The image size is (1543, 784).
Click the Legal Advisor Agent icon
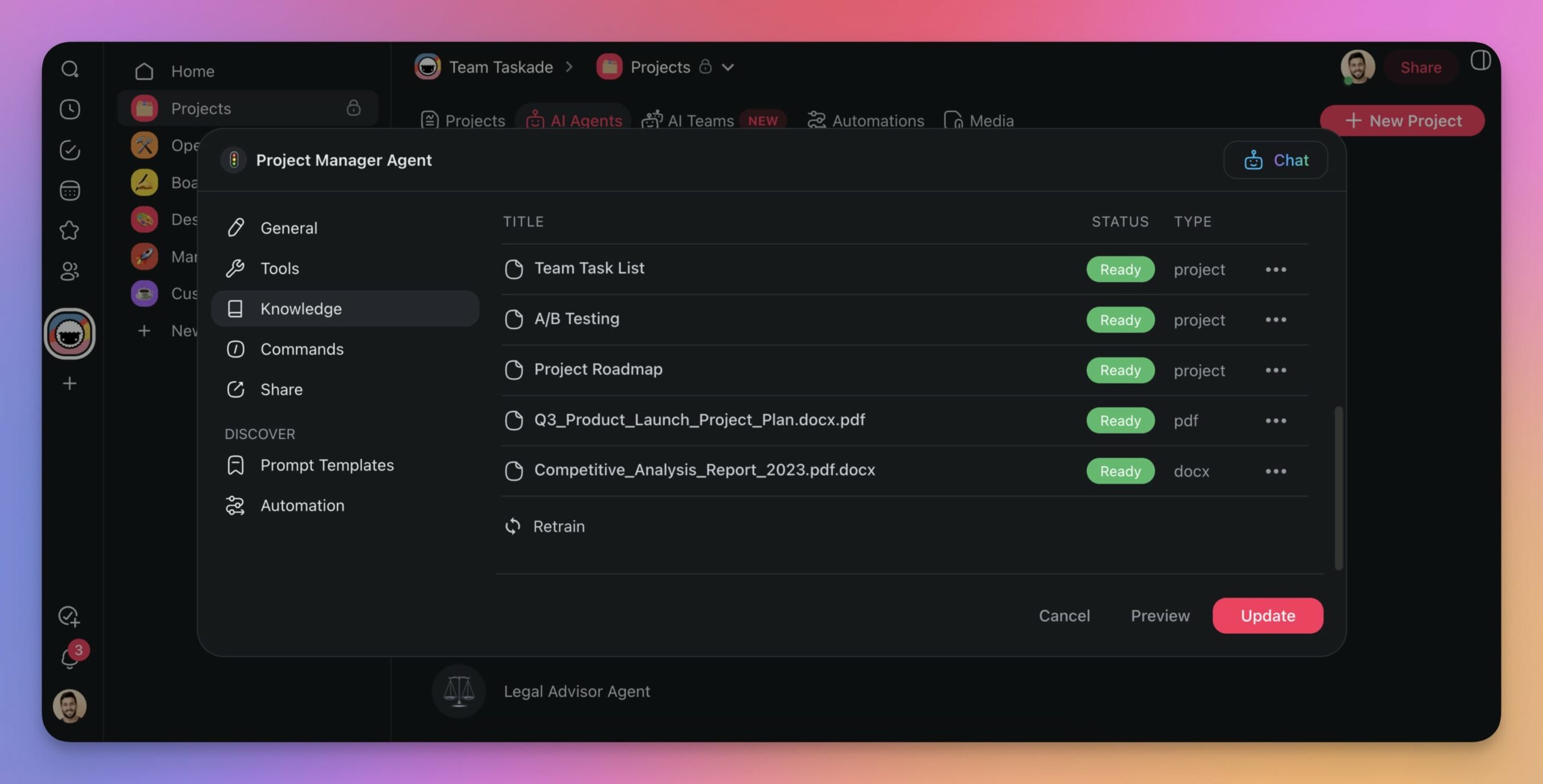(459, 691)
